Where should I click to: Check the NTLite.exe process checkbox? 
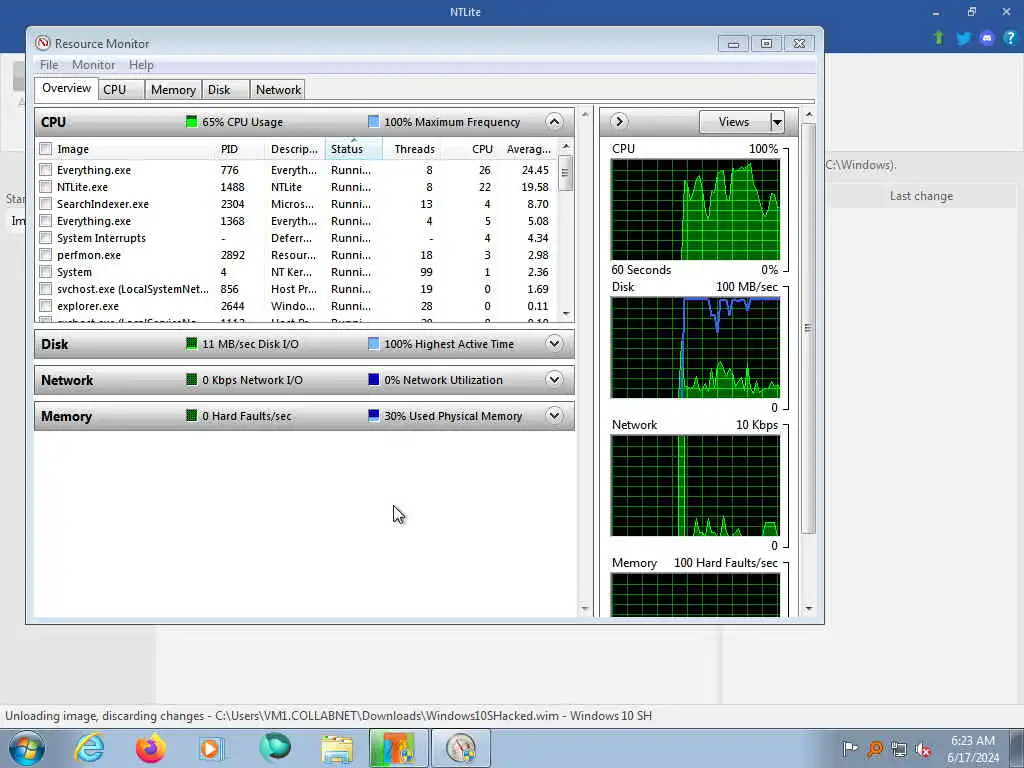pos(46,187)
